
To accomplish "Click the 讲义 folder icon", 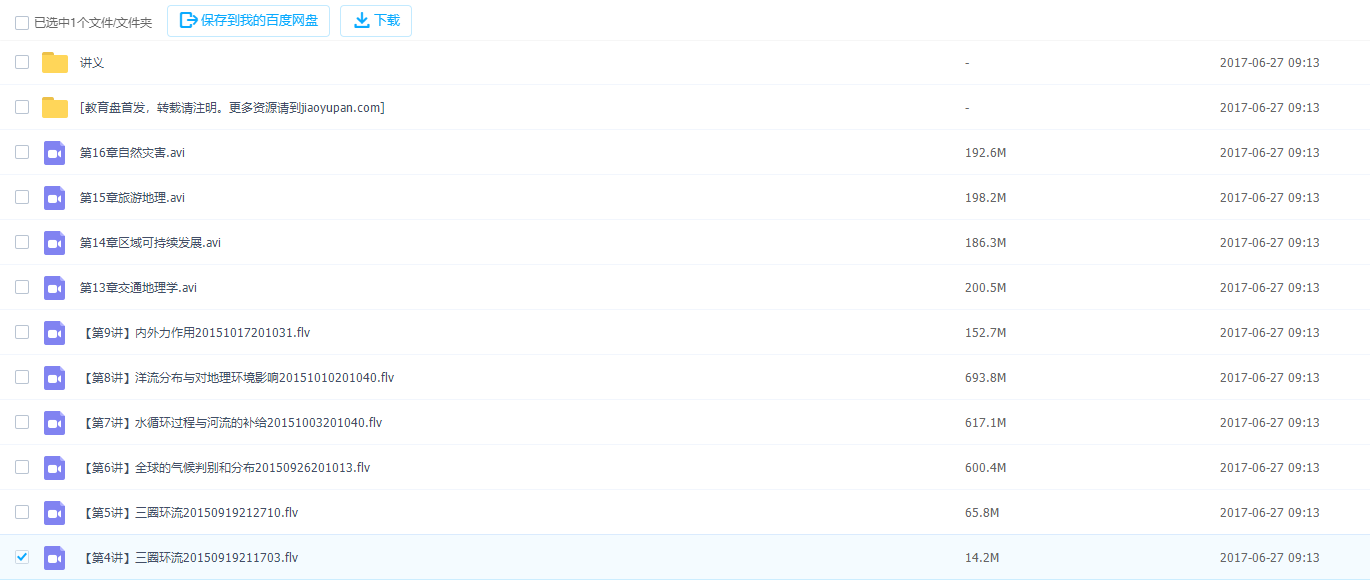I will [x=55, y=63].
